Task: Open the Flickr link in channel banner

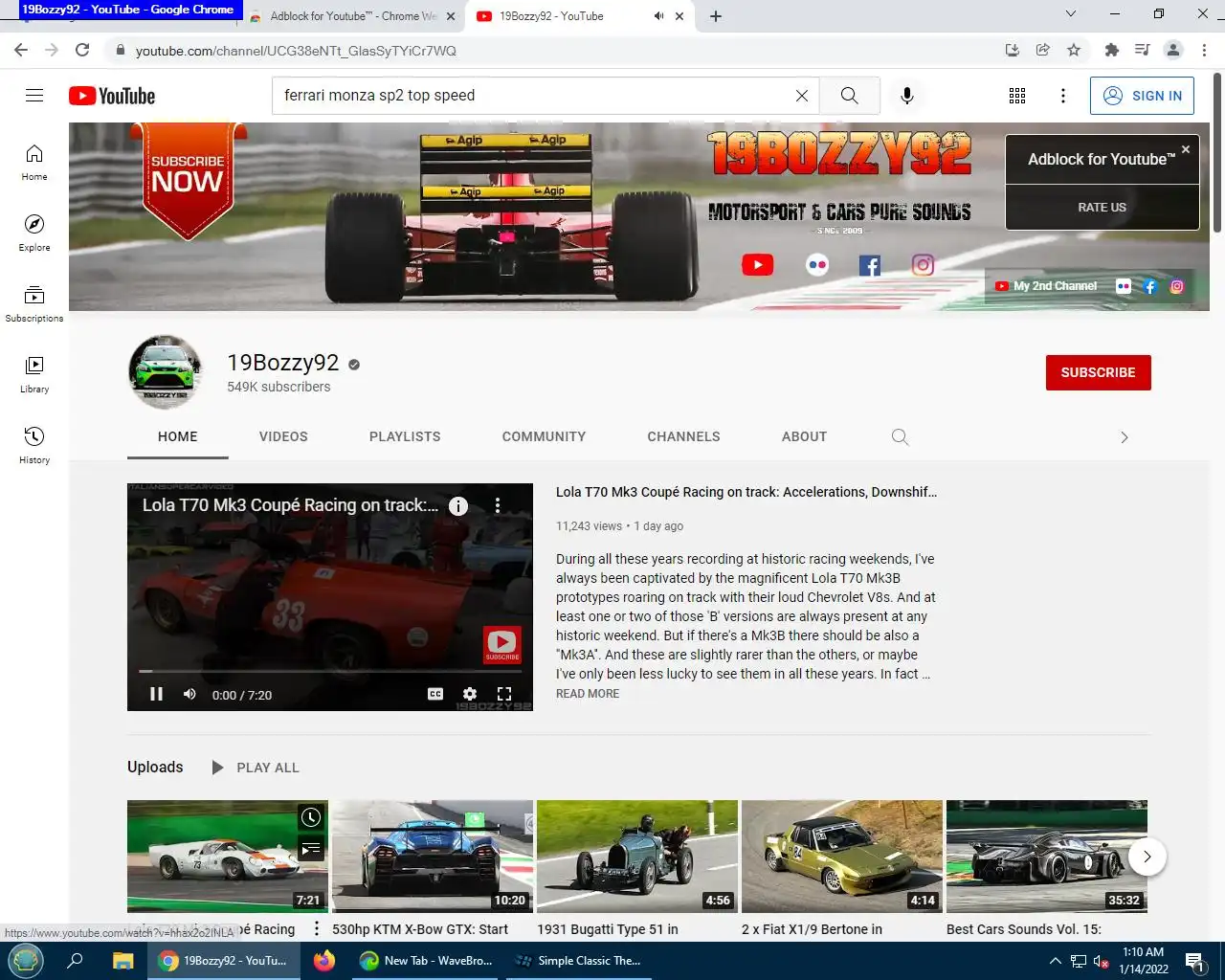Action: 817,265
